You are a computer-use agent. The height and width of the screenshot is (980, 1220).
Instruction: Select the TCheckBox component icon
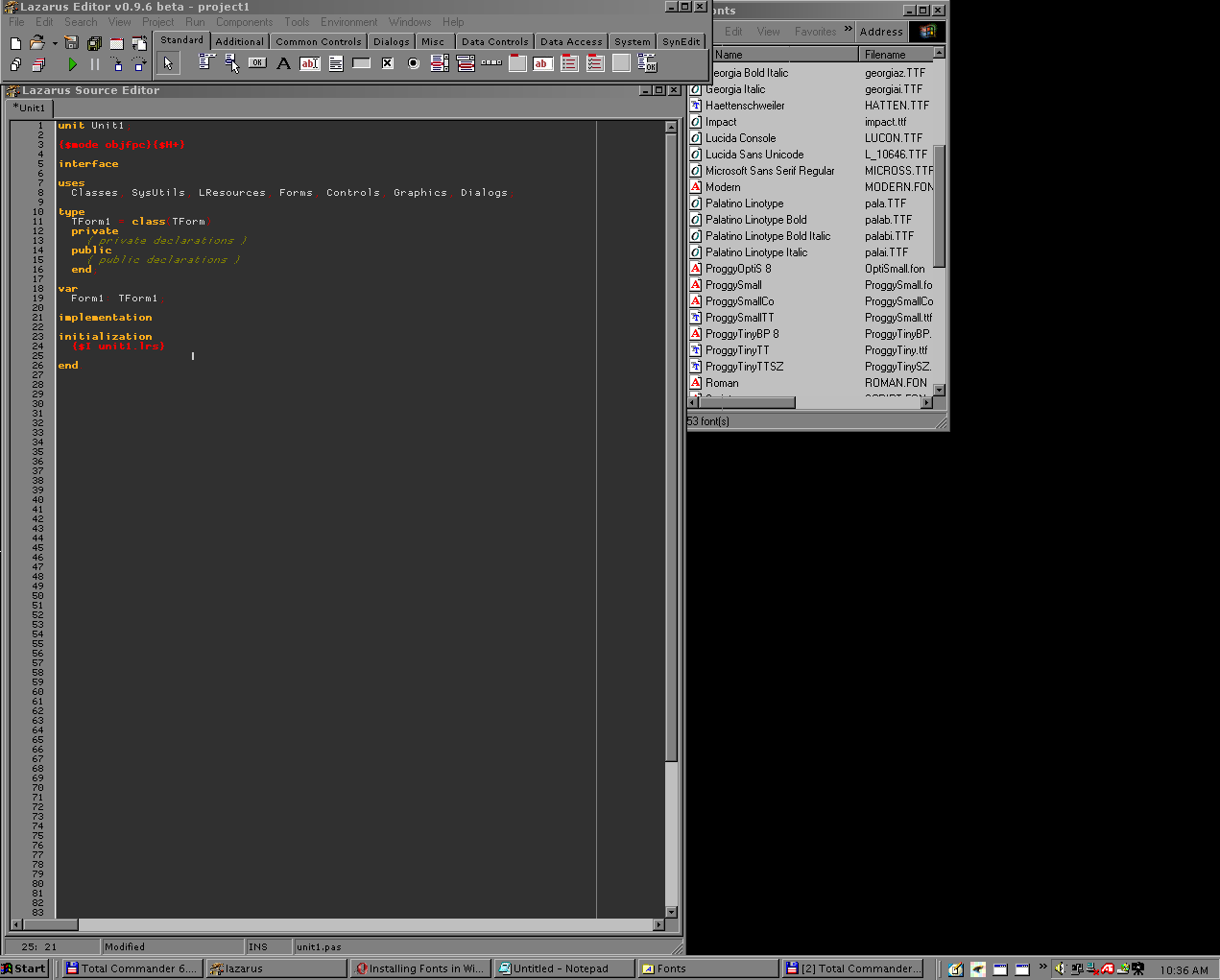coord(387,63)
